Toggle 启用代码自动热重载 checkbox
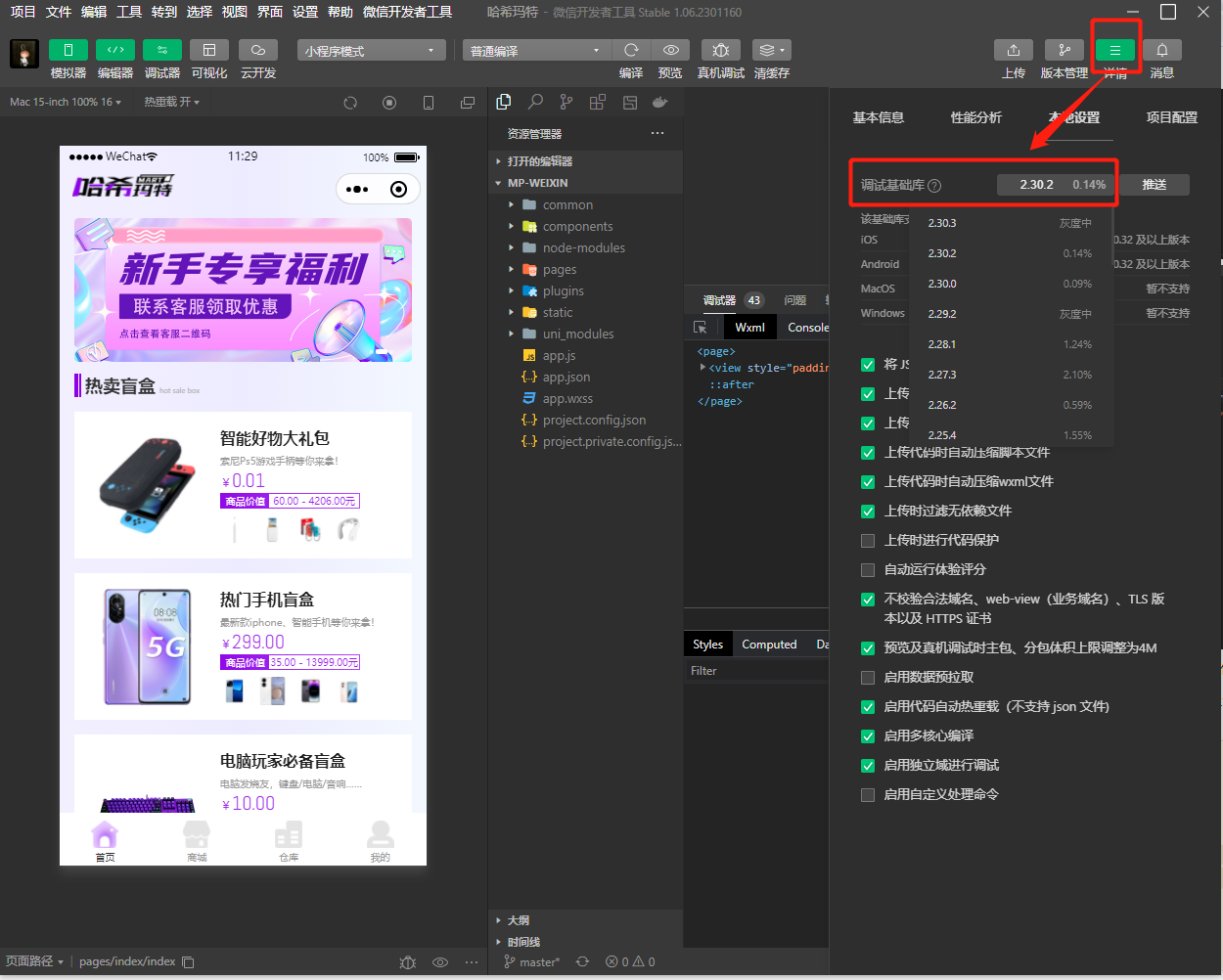The height and width of the screenshot is (980, 1223). tap(868, 707)
